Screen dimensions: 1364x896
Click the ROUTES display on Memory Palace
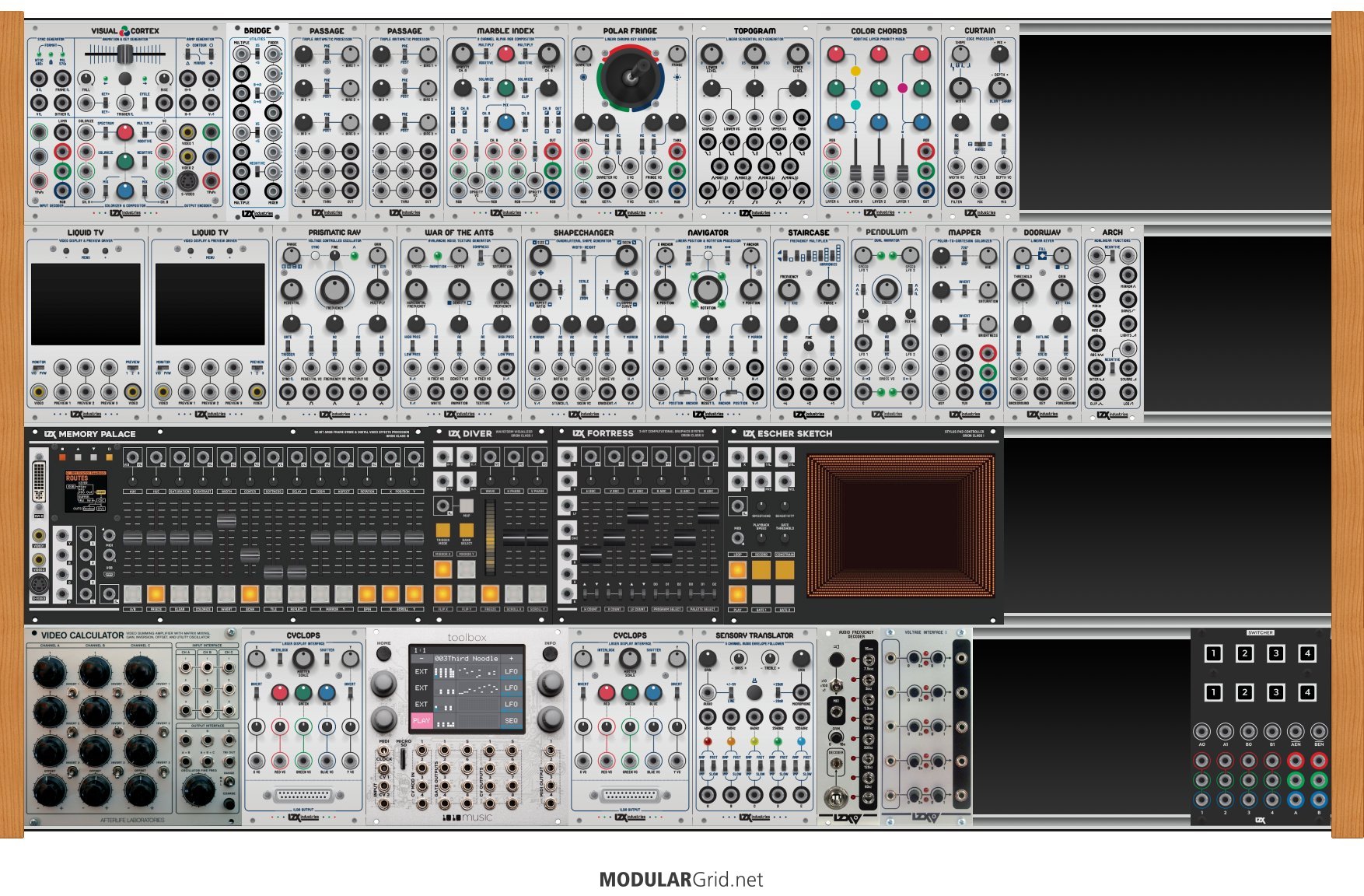pyautogui.click(x=85, y=491)
